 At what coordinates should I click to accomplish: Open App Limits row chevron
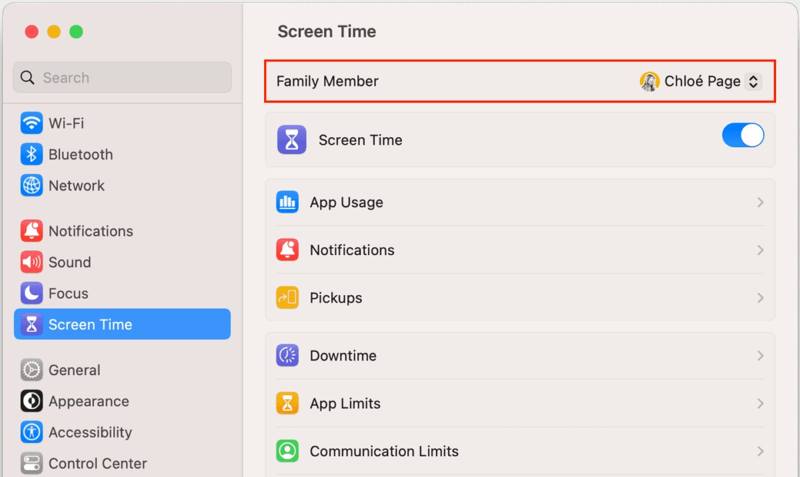click(x=760, y=404)
